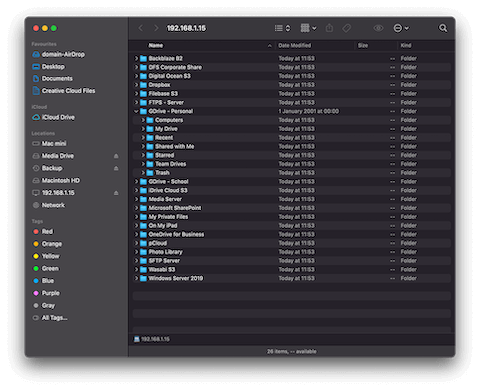This screenshot has width=480, height=390.
Task: Select the GDrive - School folder icon
Action: point(143,182)
